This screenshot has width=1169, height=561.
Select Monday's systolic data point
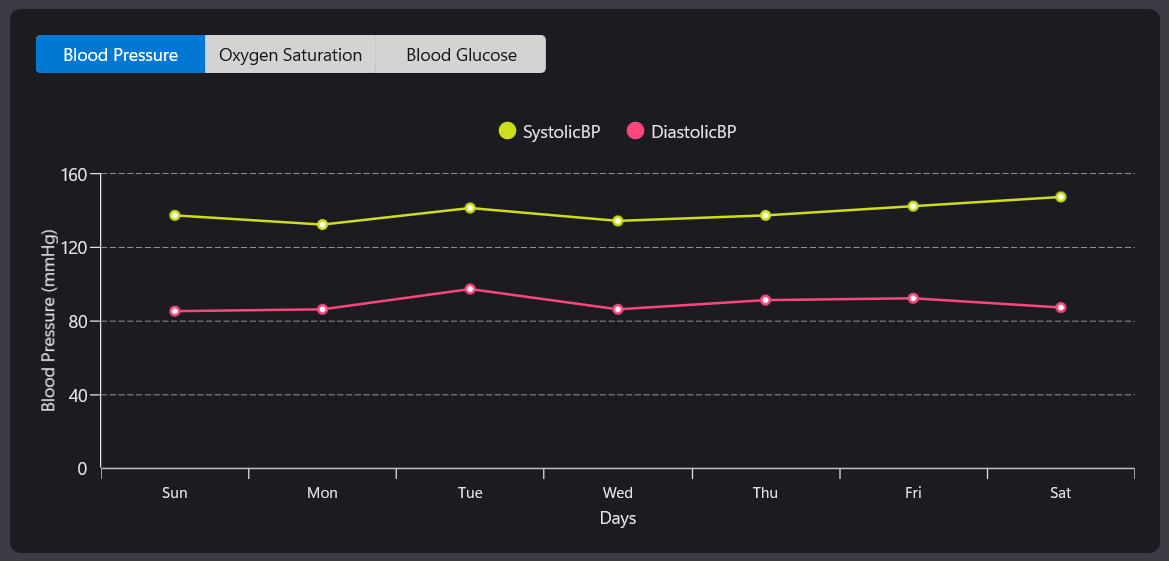click(x=322, y=225)
